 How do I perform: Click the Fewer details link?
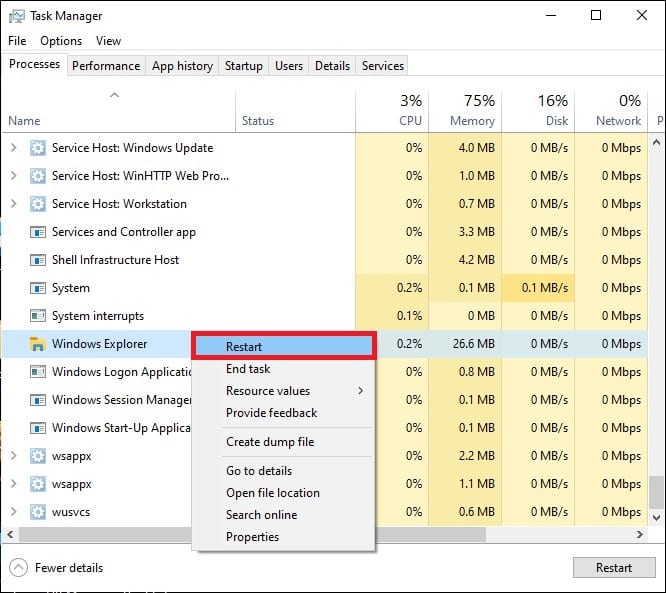69,568
